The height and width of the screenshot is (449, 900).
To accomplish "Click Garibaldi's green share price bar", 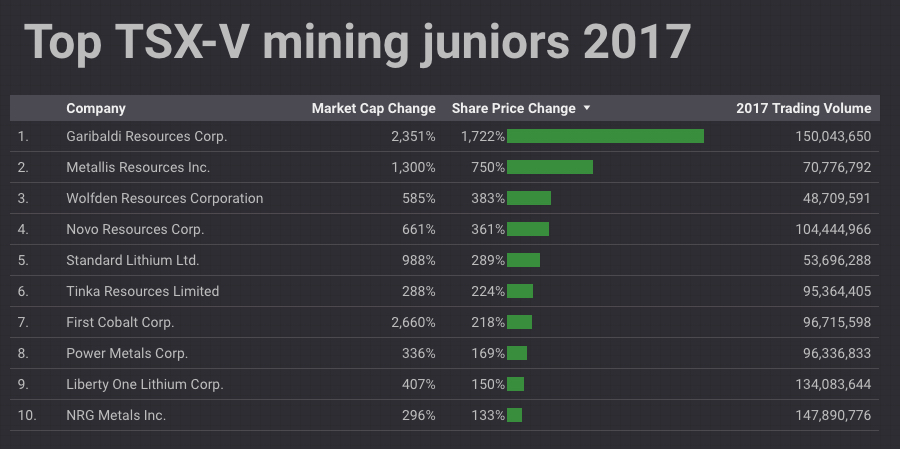I will pos(605,136).
